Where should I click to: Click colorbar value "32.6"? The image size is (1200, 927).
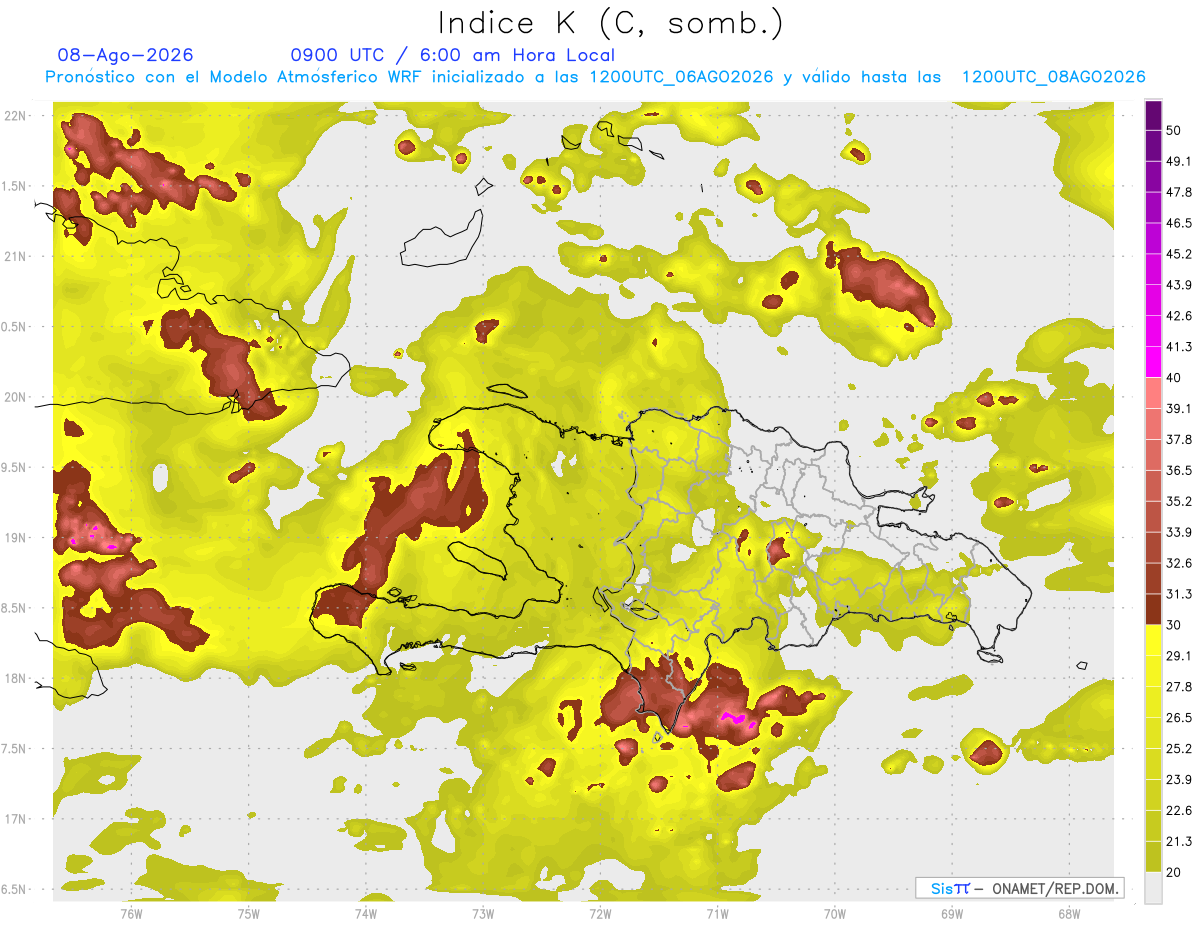pyautogui.click(x=1178, y=563)
